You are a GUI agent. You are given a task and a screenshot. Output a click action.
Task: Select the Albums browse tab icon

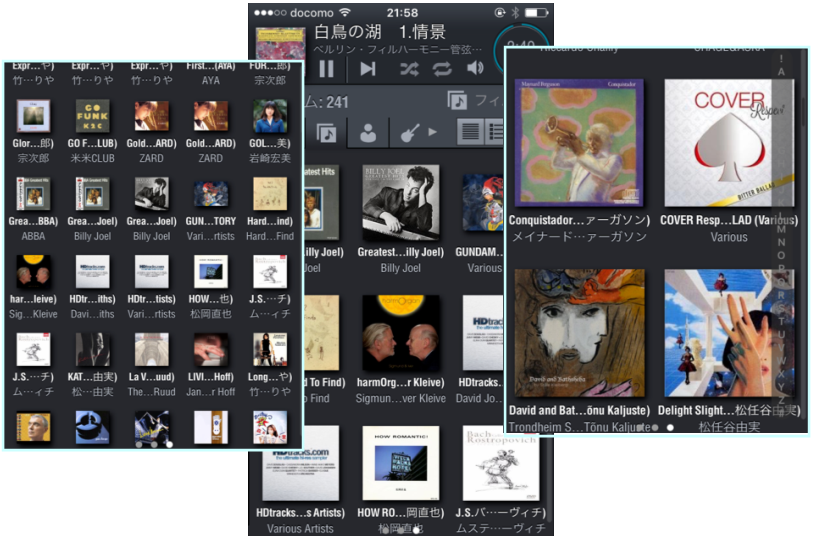tap(327, 133)
